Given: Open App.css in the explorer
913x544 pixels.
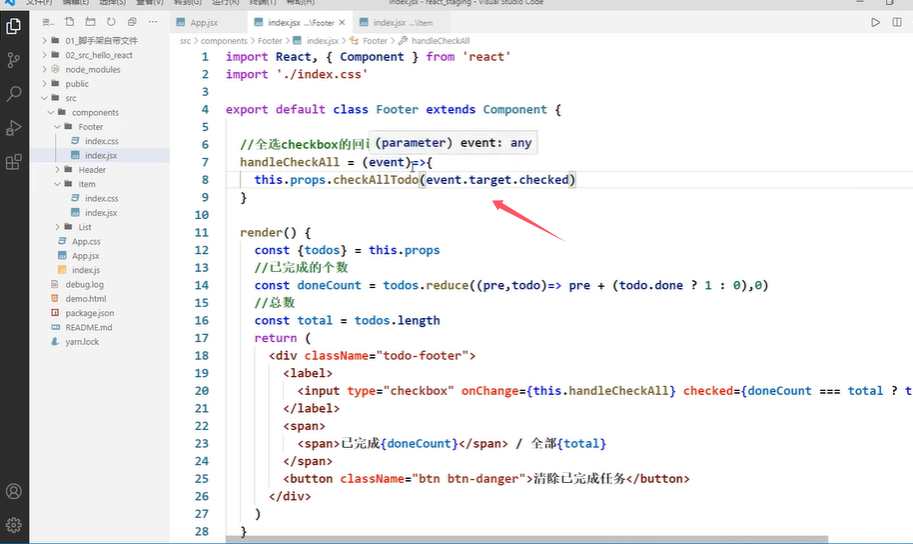Looking at the screenshot, I should [86, 241].
